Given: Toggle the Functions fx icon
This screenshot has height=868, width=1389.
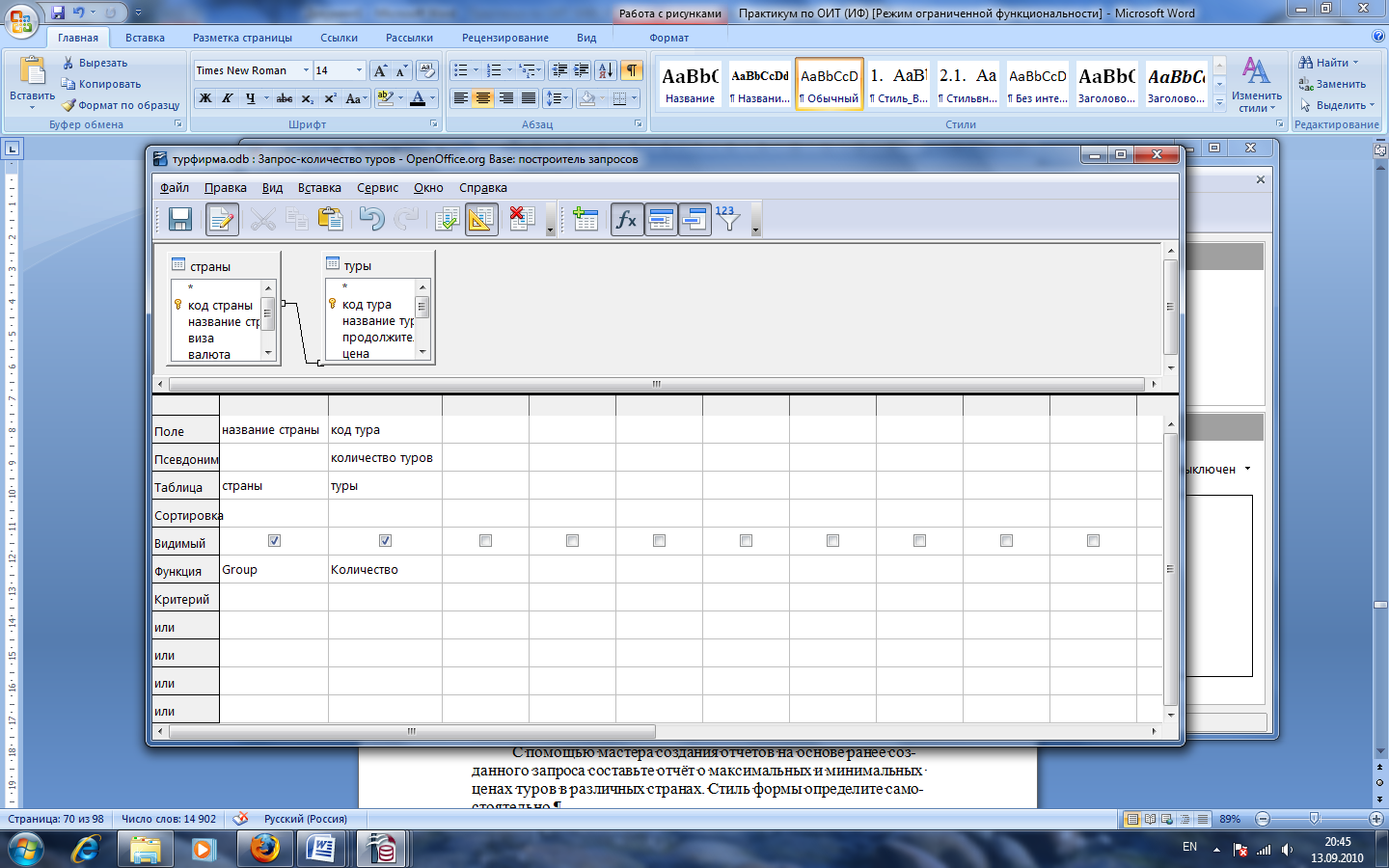Looking at the screenshot, I should coord(627,219).
